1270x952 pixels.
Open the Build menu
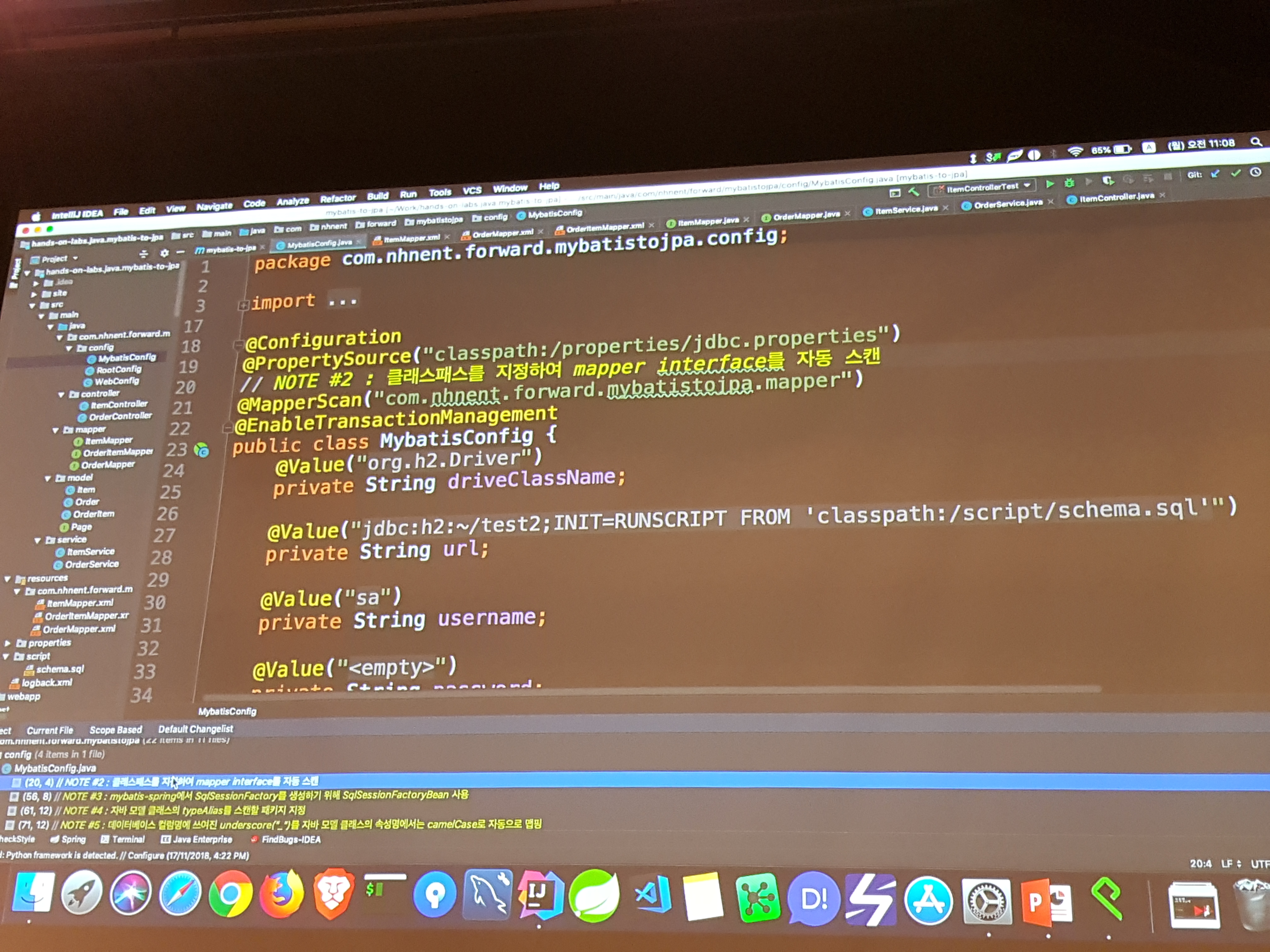point(378,196)
